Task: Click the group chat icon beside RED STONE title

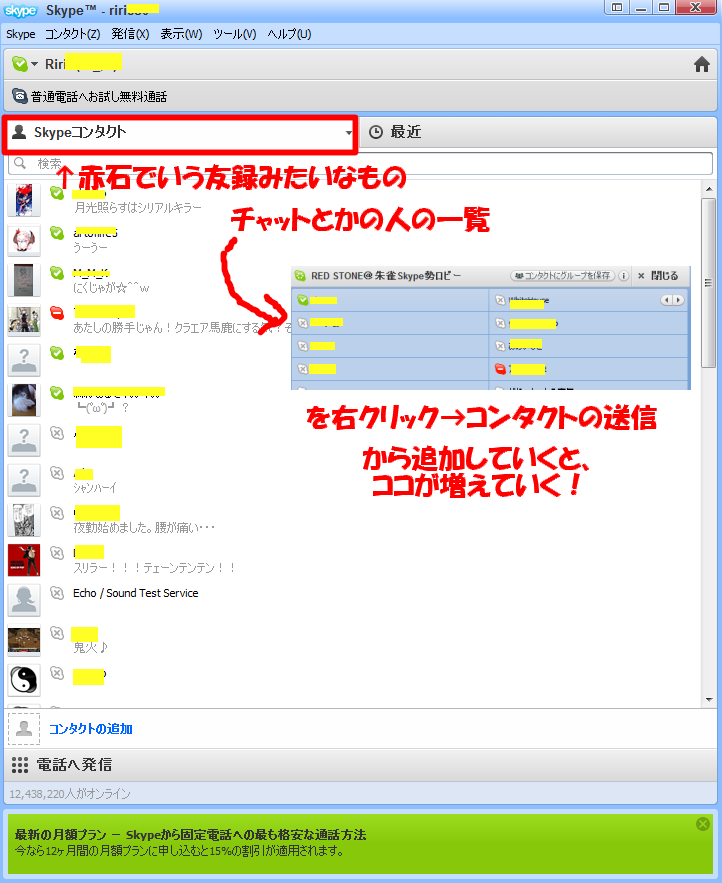Action: (300, 276)
